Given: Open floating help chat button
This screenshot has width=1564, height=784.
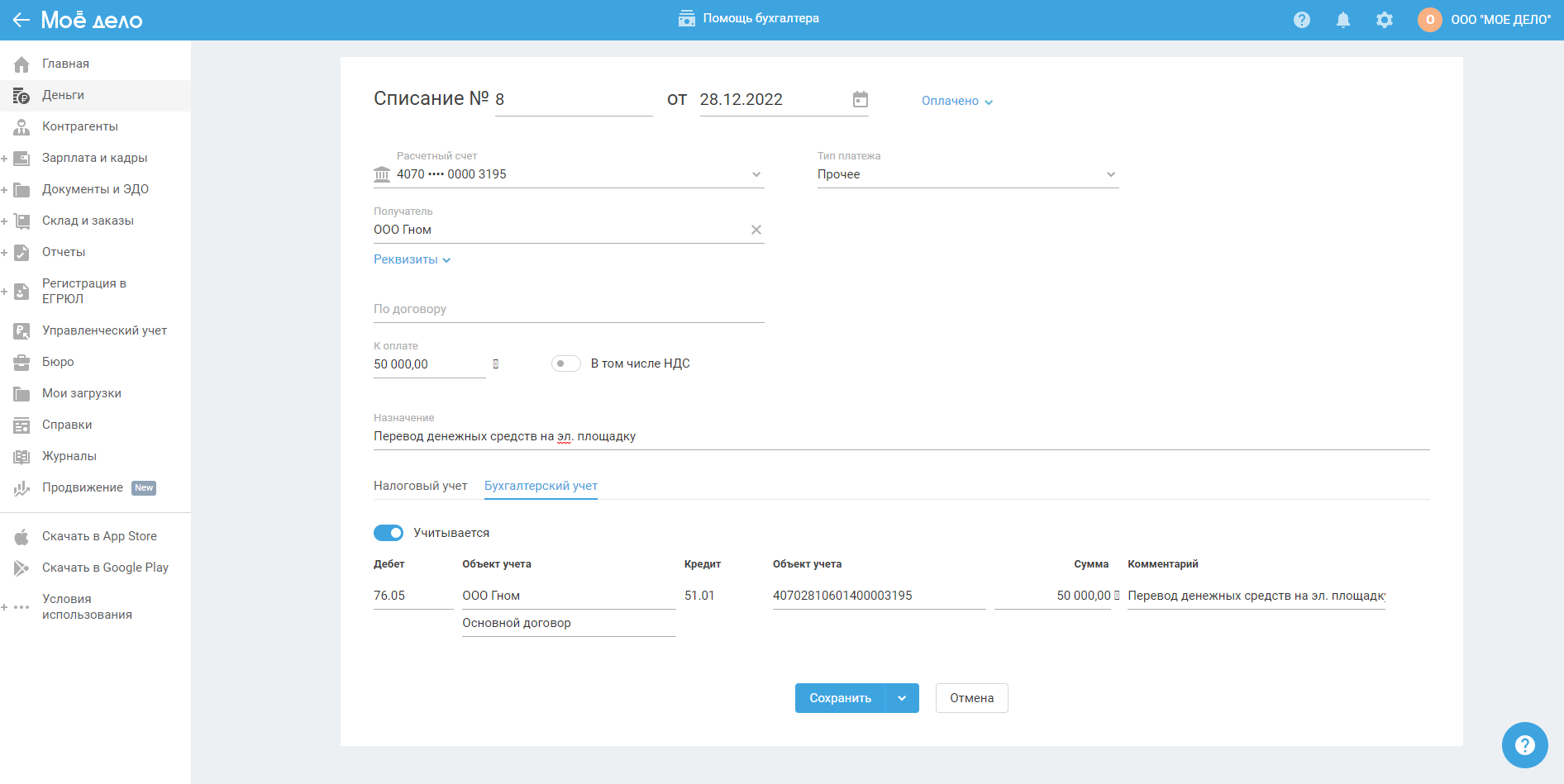Looking at the screenshot, I should [x=1524, y=745].
